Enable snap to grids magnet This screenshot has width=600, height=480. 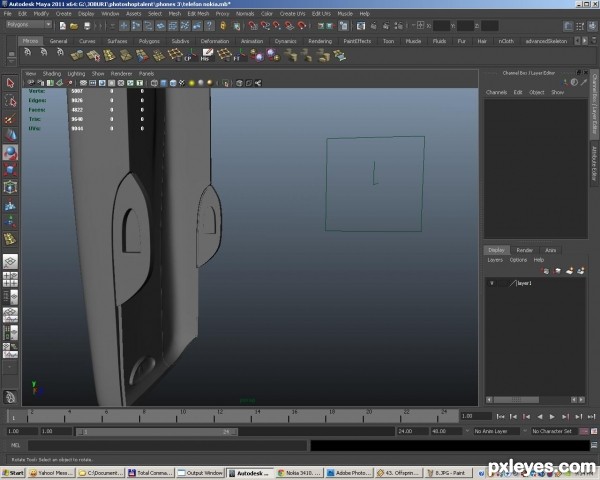tap(253, 26)
